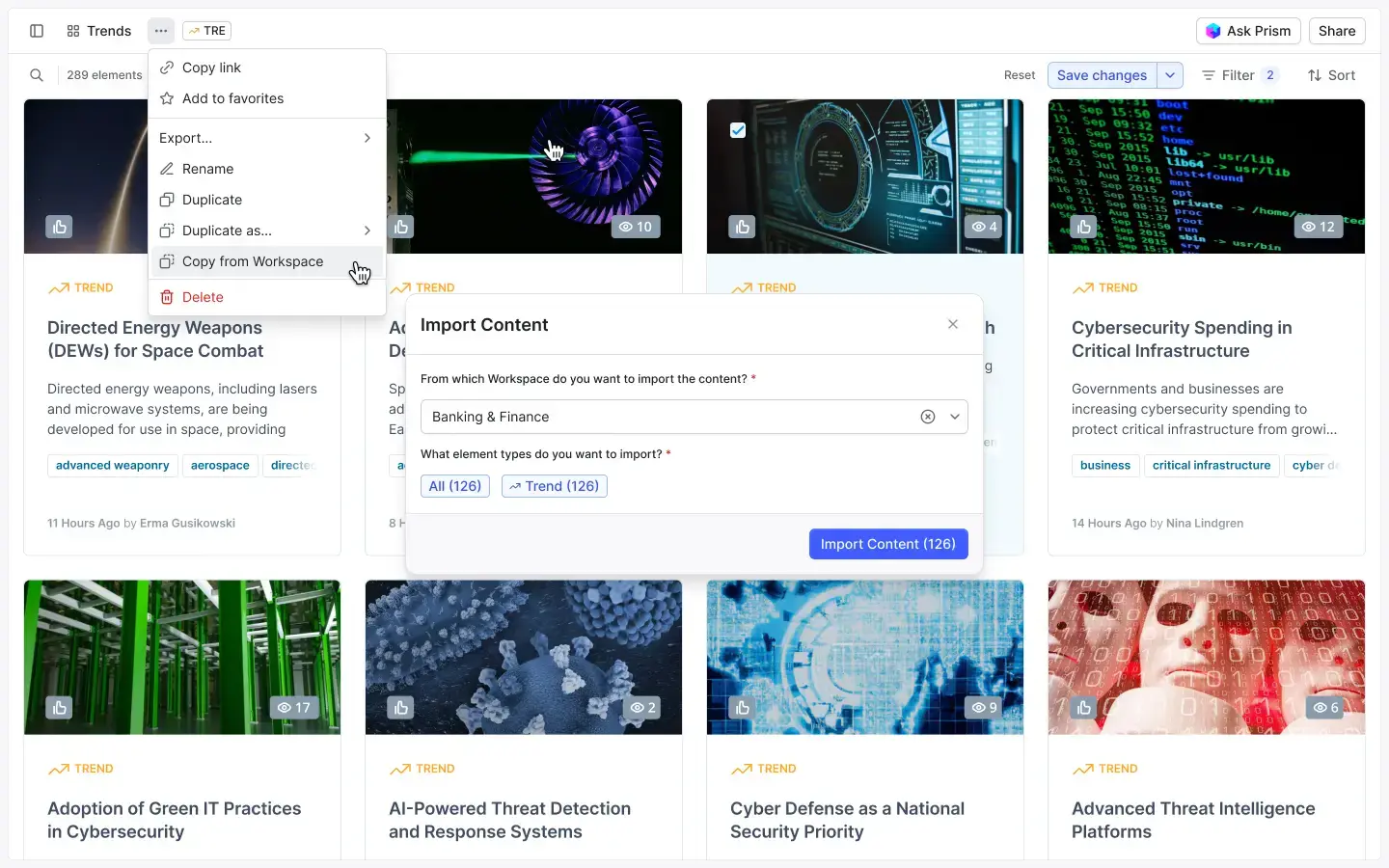Screen dimensions: 1389x868
Task: Like the Directed Energy Weapons card
Action: [x=60, y=227]
